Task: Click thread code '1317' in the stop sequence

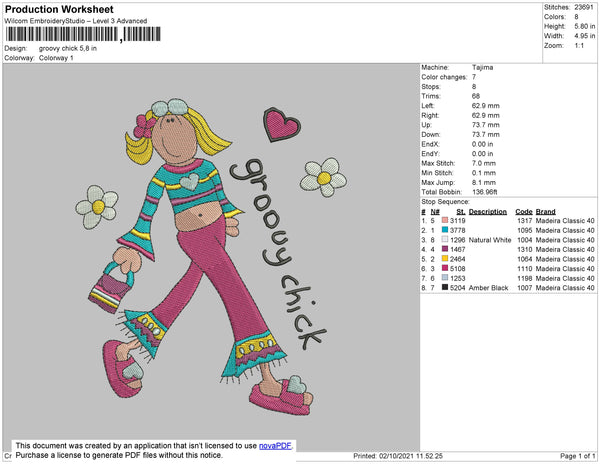Action: point(524,221)
